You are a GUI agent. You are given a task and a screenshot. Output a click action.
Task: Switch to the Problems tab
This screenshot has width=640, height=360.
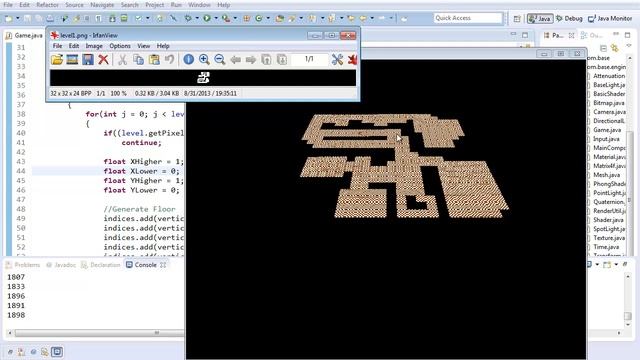(23, 265)
